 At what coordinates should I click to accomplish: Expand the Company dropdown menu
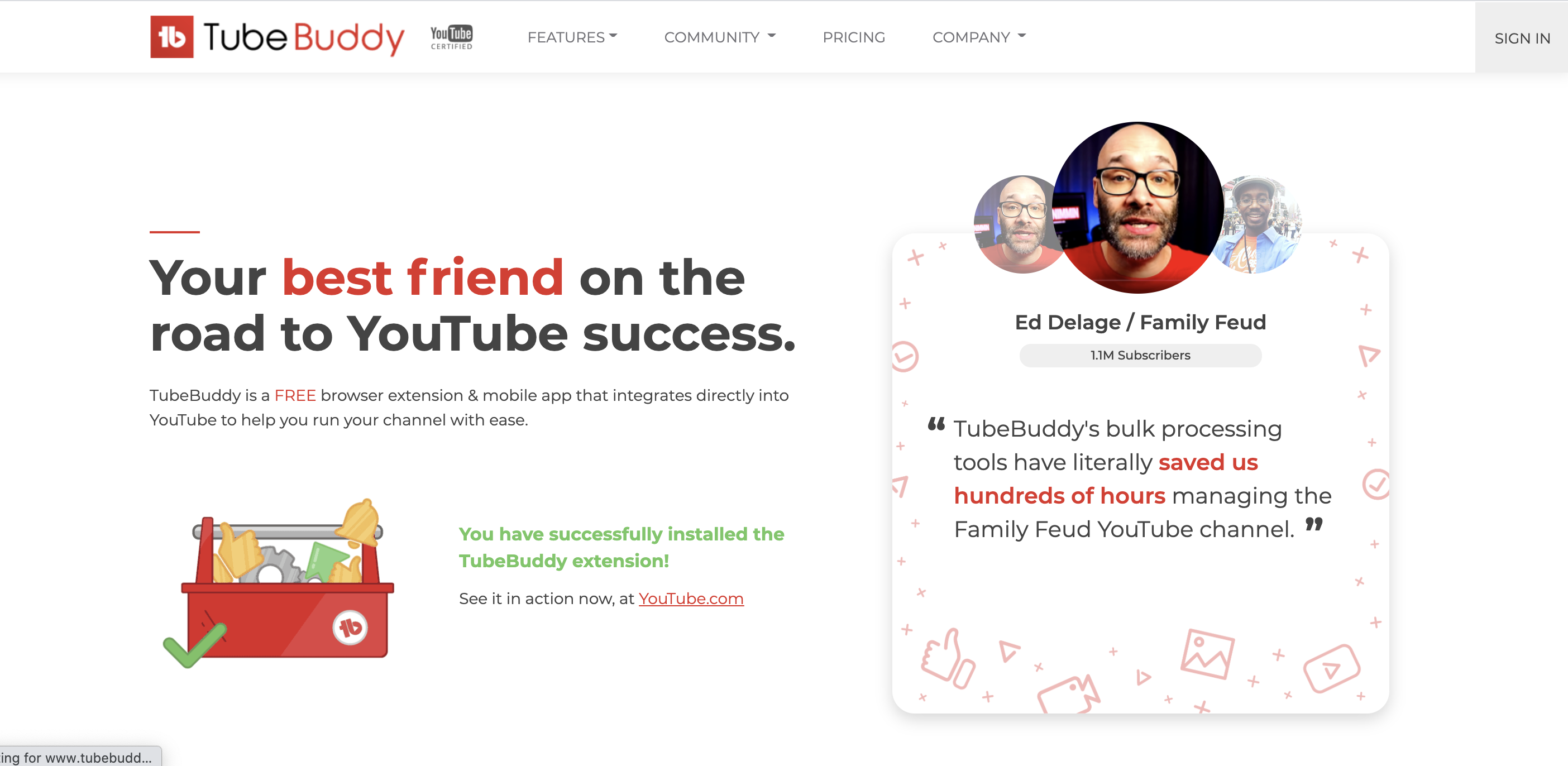[x=979, y=37]
